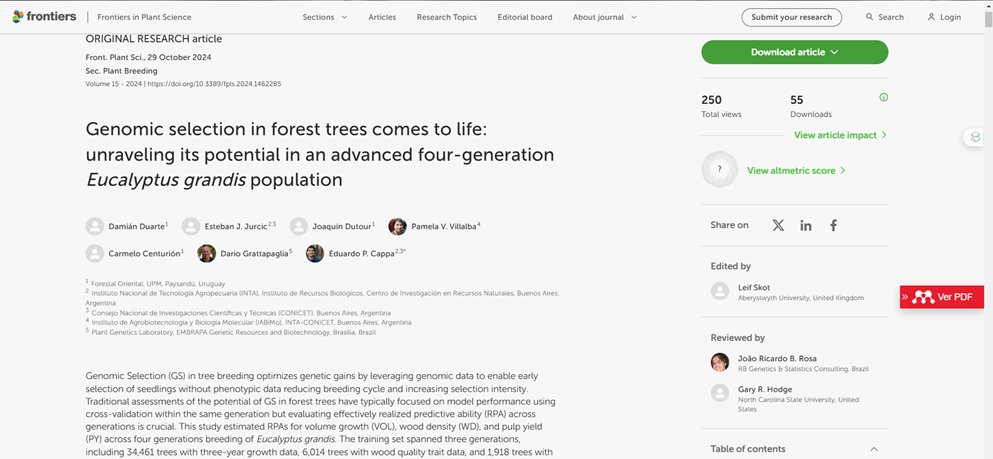This screenshot has width=993, height=459.
Task: Click the scrollbar up arrow
Action: point(988,5)
